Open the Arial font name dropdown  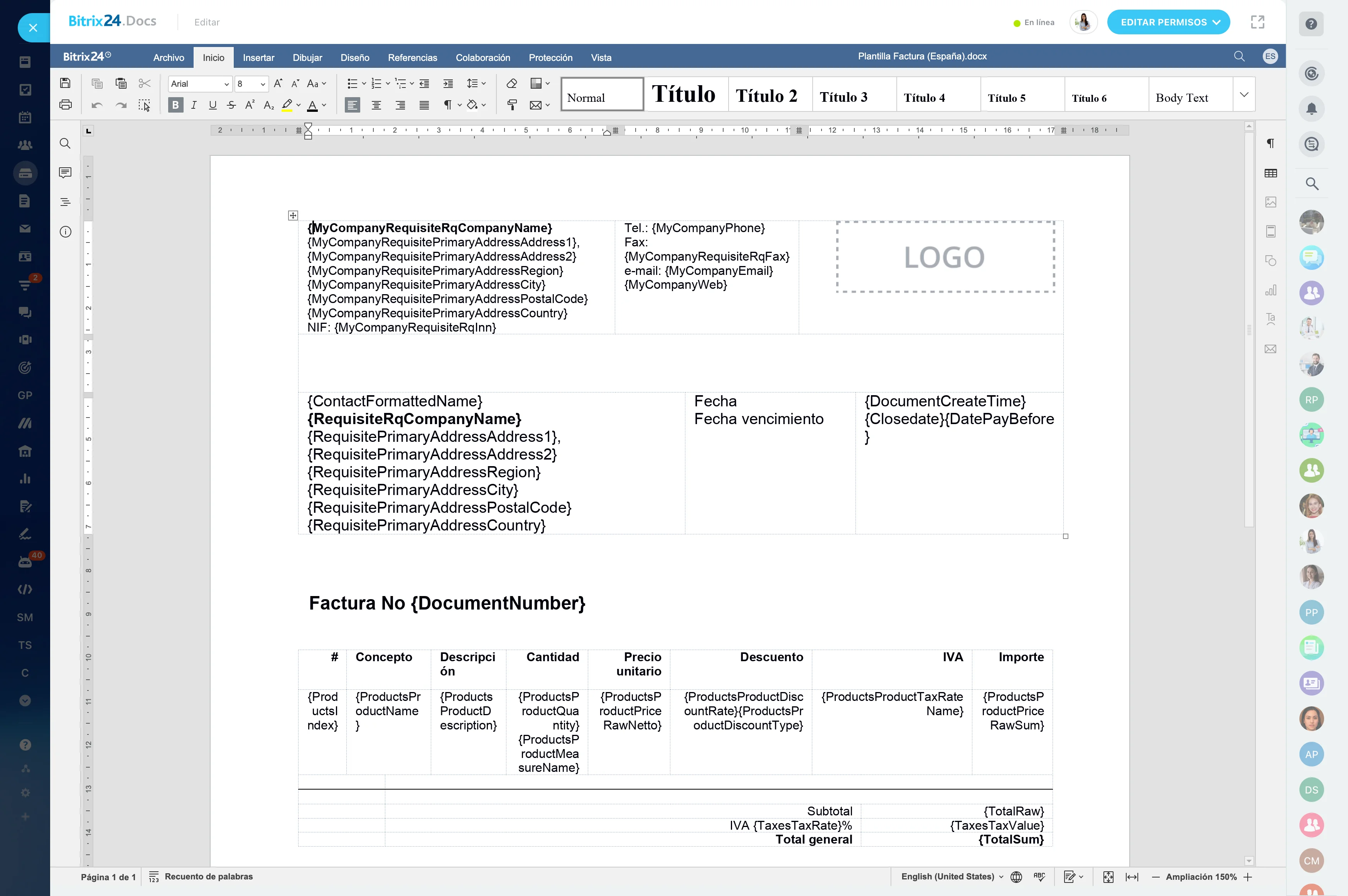(x=226, y=84)
